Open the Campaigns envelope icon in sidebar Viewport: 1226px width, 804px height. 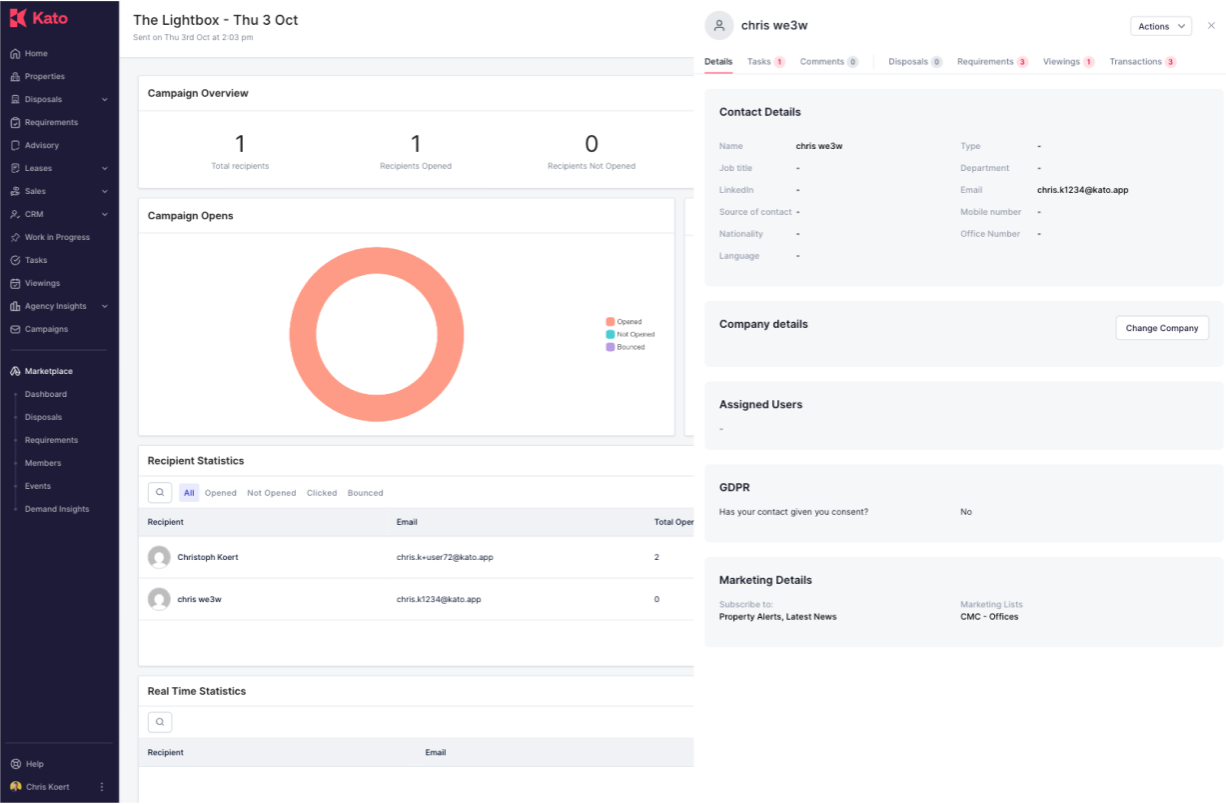[x=15, y=329]
